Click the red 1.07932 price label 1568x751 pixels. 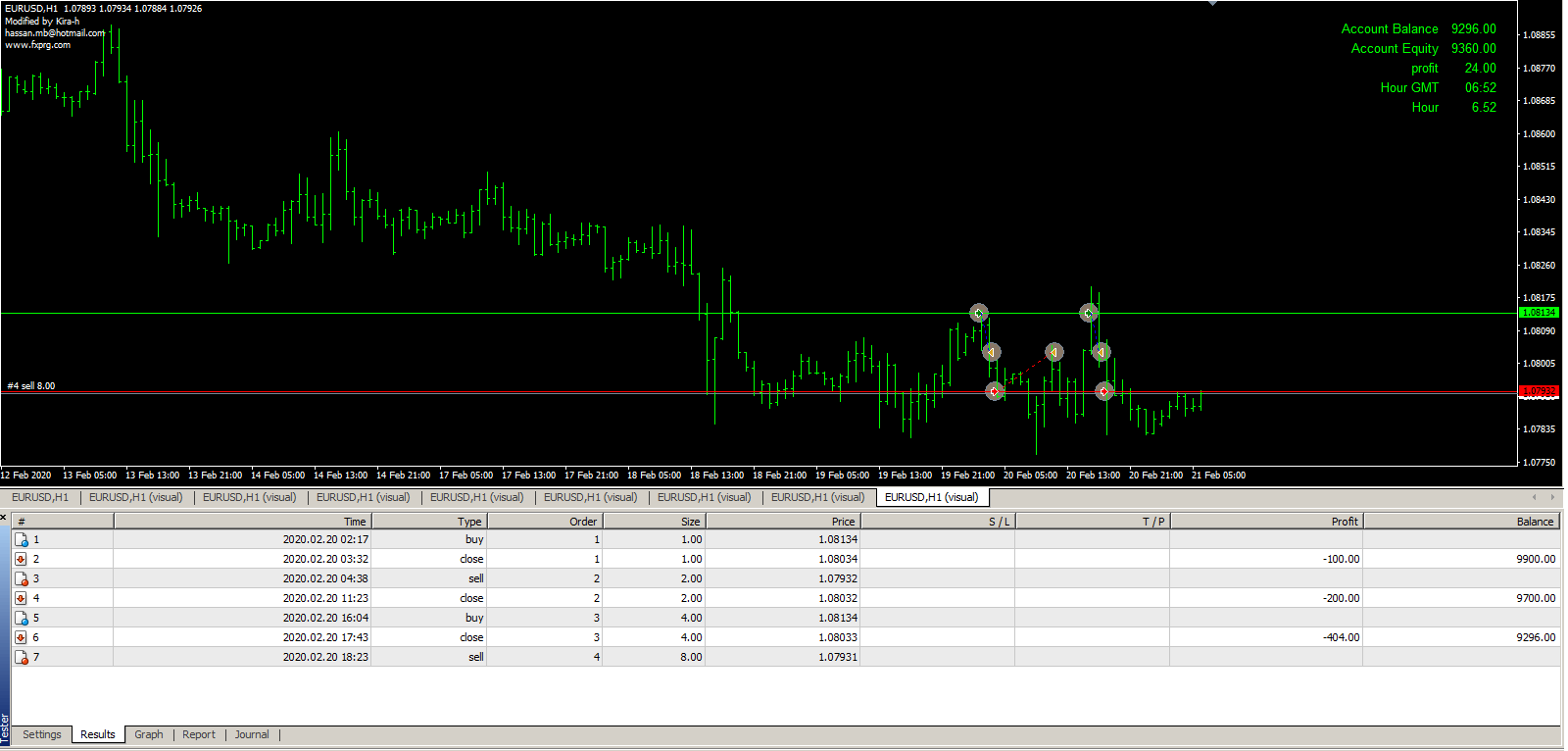(1538, 391)
